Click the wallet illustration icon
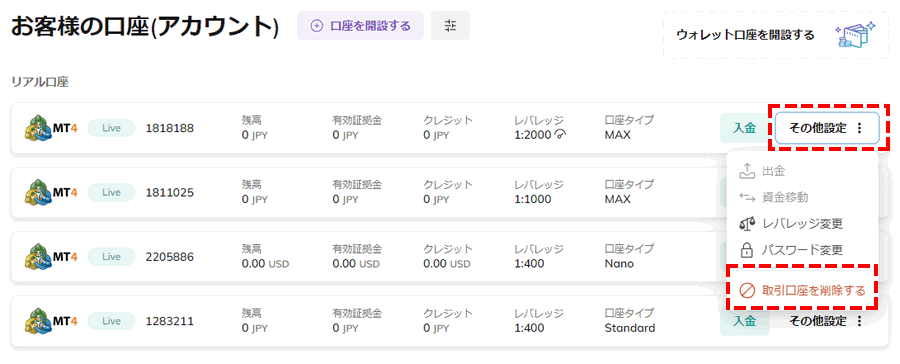 tap(856, 36)
